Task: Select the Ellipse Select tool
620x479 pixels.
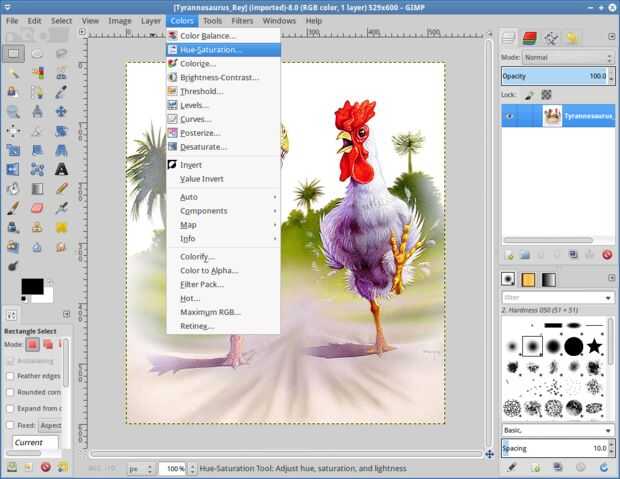Action: tap(37, 53)
